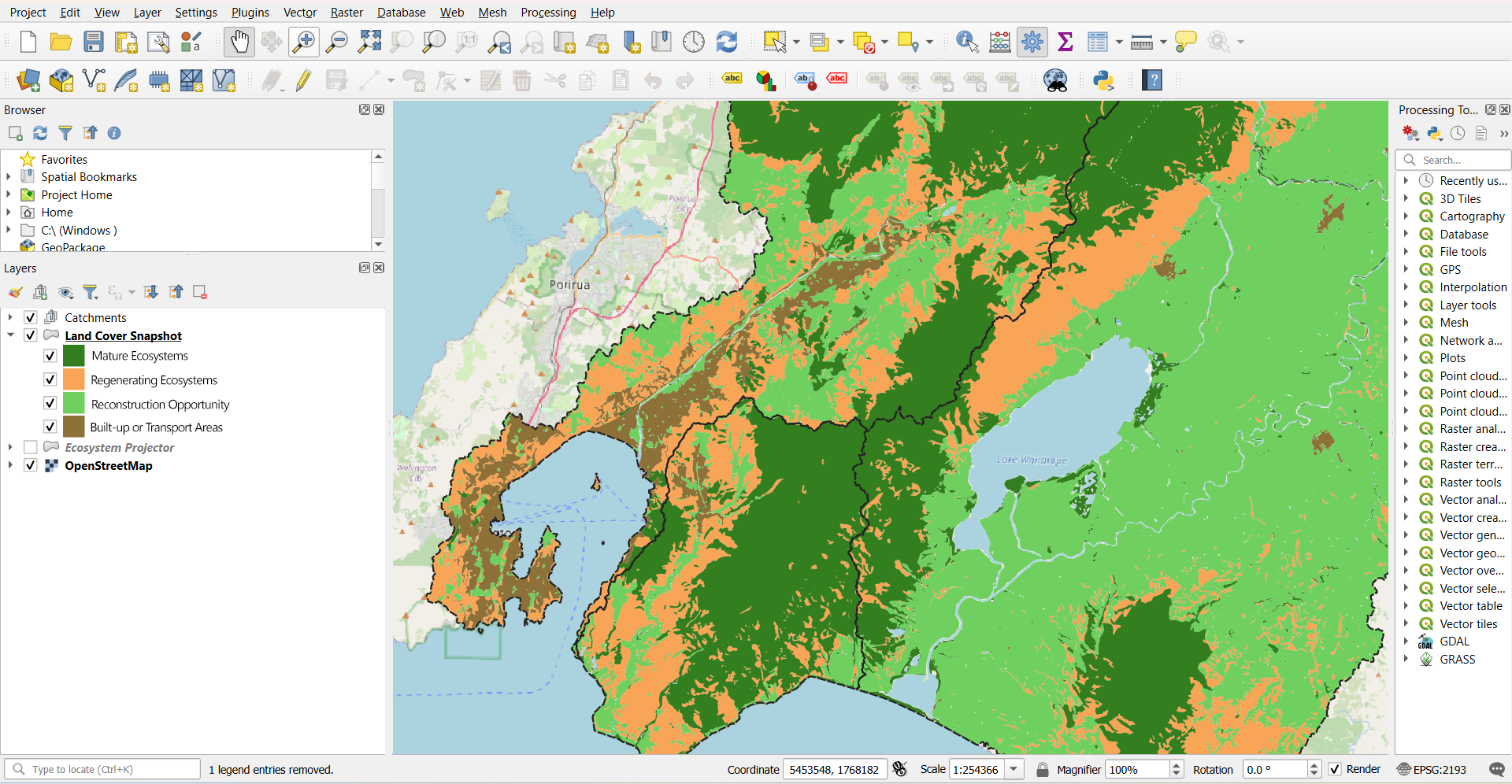Open the Identify Features tool
Viewport: 1512px width, 784px height.
[x=966, y=42]
